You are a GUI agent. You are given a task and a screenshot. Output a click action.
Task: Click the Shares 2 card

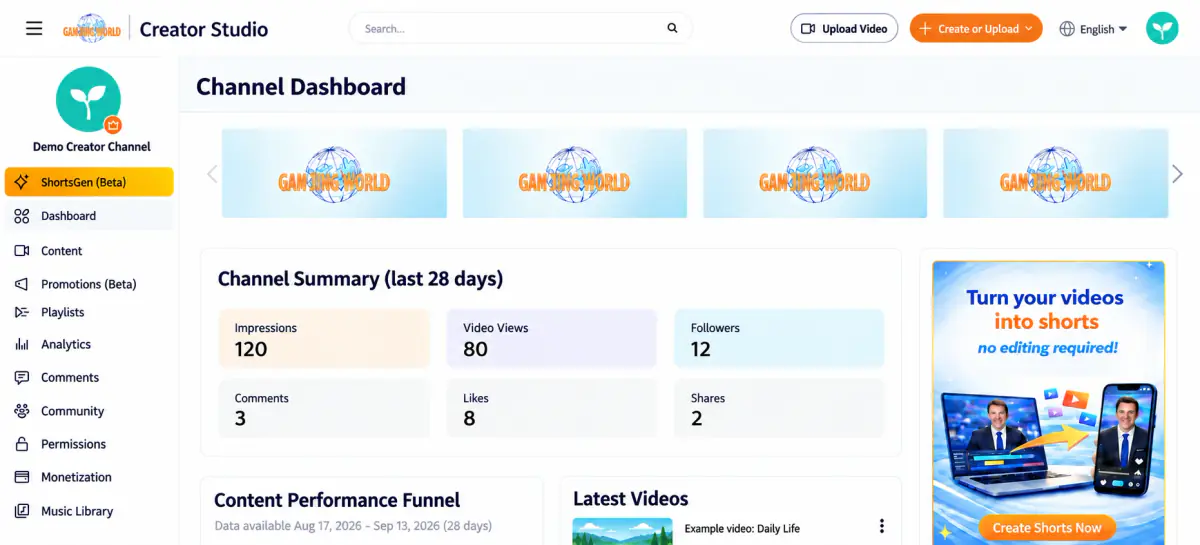click(x=780, y=408)
